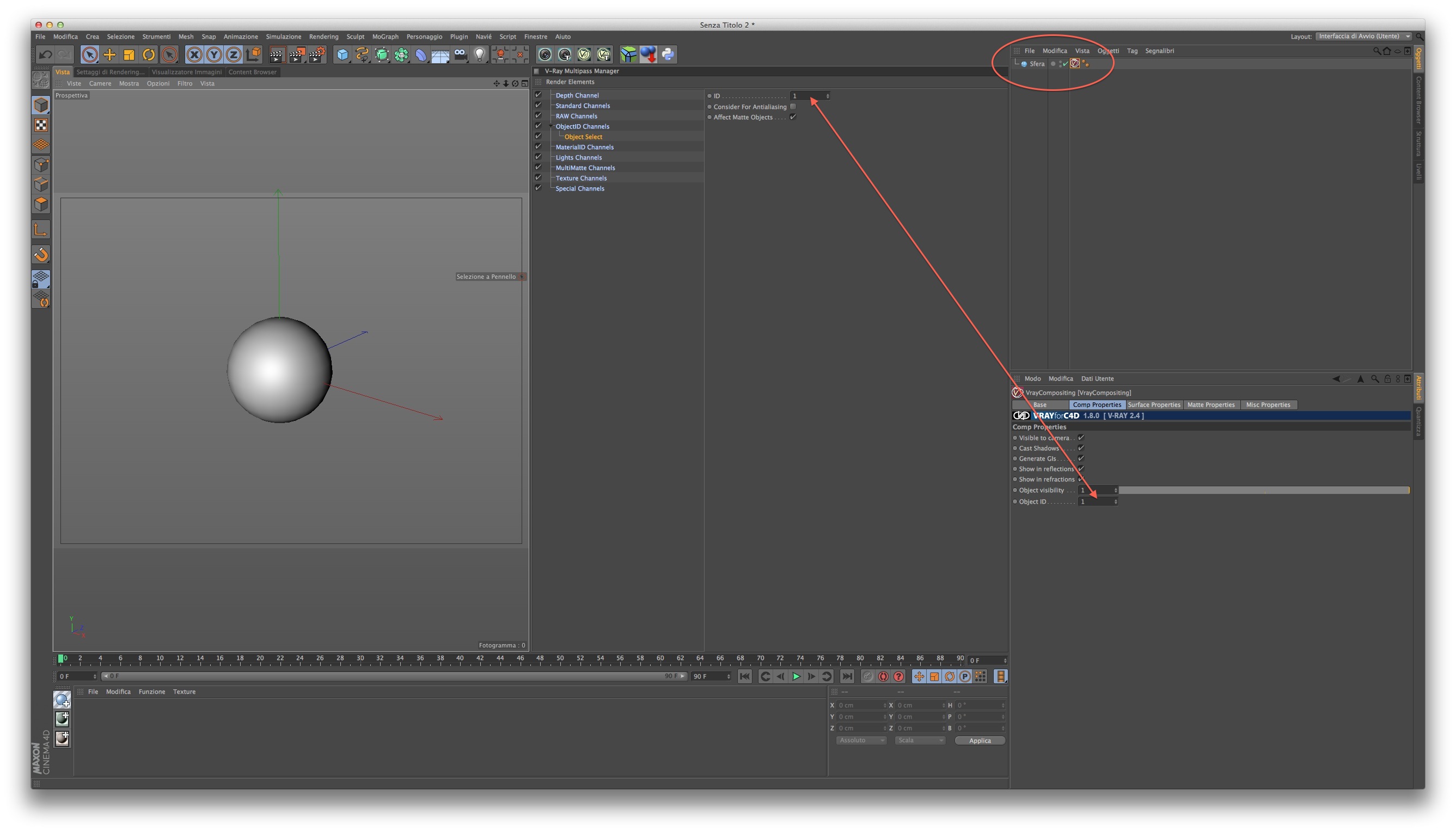Image resolution: width=1456 pixels, height=832 pixels.
Task: Enable Consider For Antialiasing checkbox
Action: (793, 106)
